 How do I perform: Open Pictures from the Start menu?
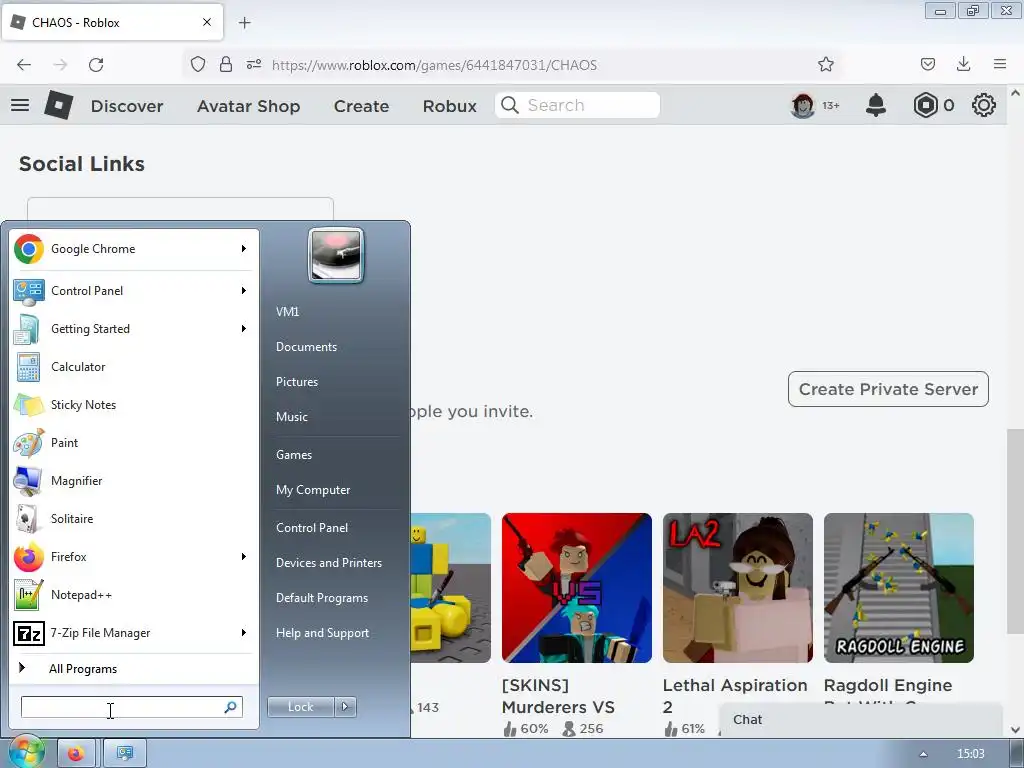coord(297,382)
